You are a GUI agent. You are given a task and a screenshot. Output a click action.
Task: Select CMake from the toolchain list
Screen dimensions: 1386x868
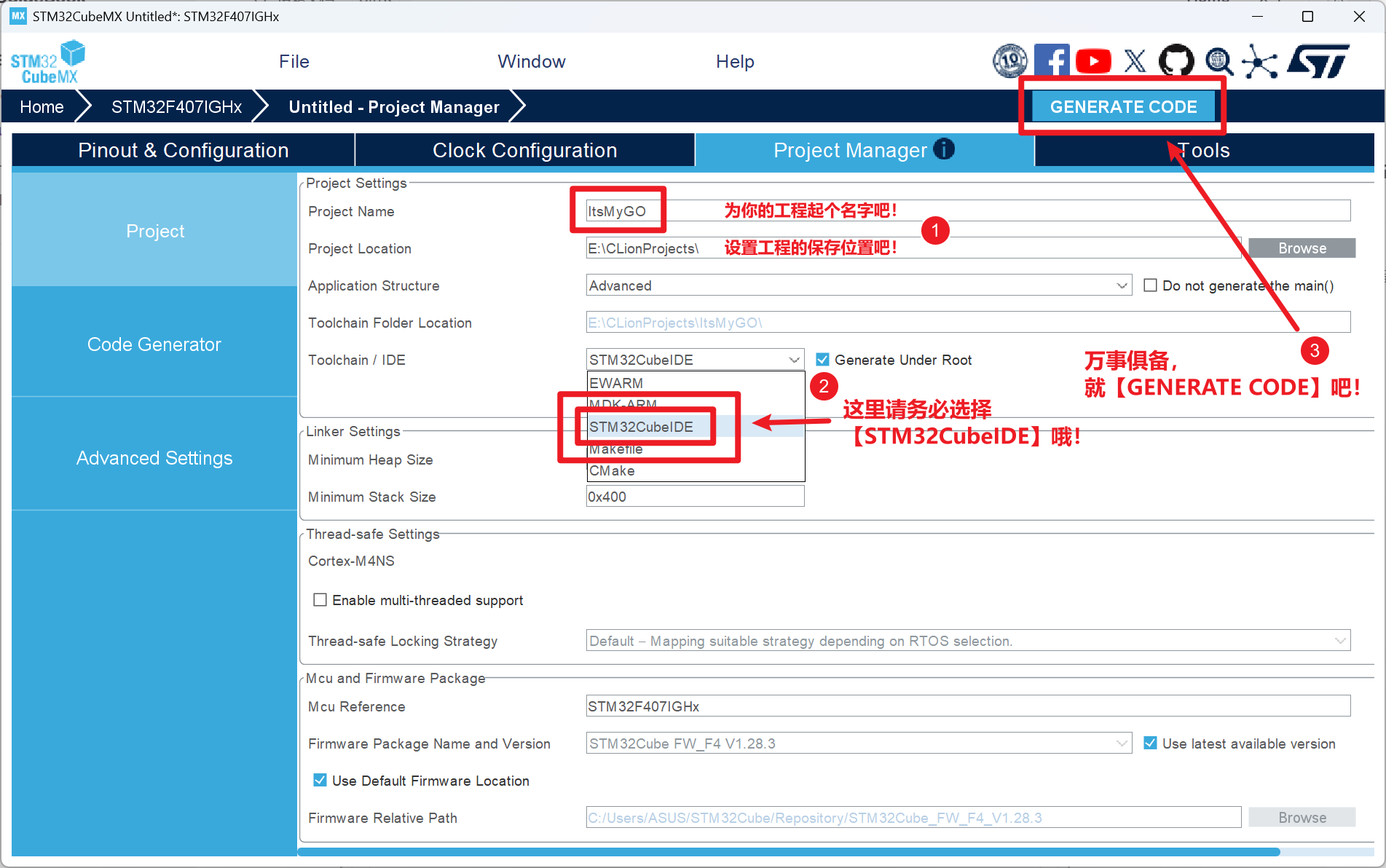tap(613, 471)
